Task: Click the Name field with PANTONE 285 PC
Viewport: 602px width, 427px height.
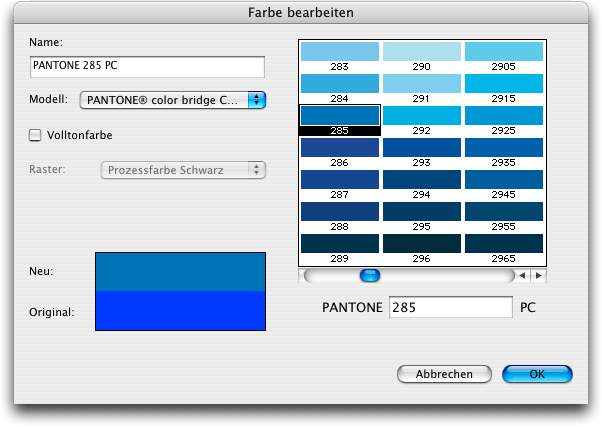Action: click(x=147, y=67)
